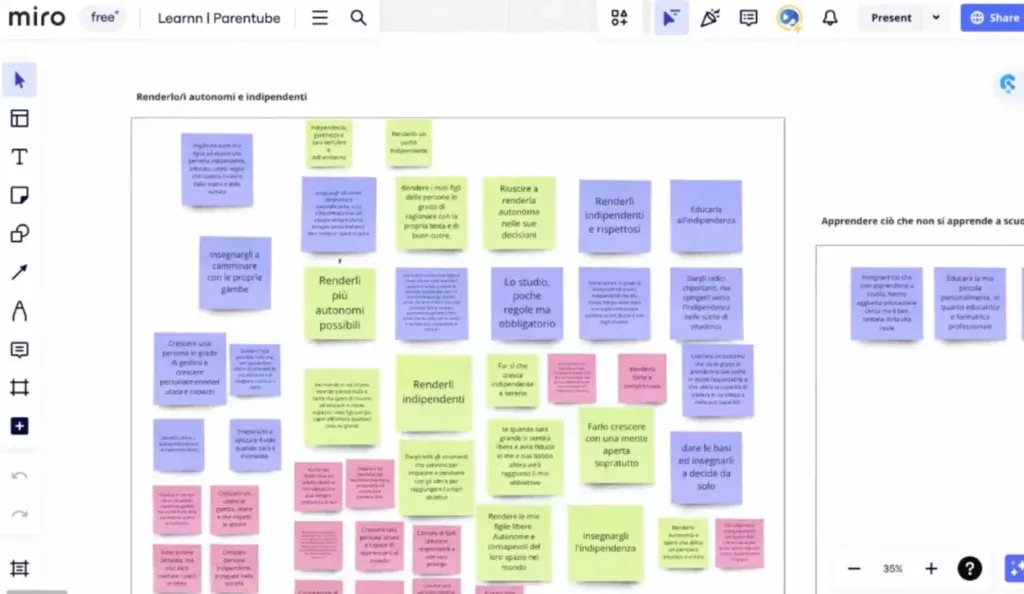Click the blue Share button
This screenshot has height=594, width=1024.
(993, 18)
